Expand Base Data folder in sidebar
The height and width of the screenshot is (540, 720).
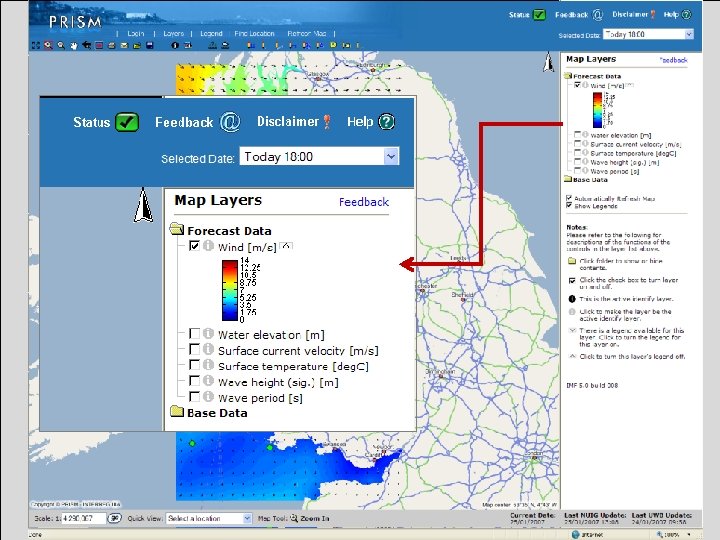pos(568,180)
